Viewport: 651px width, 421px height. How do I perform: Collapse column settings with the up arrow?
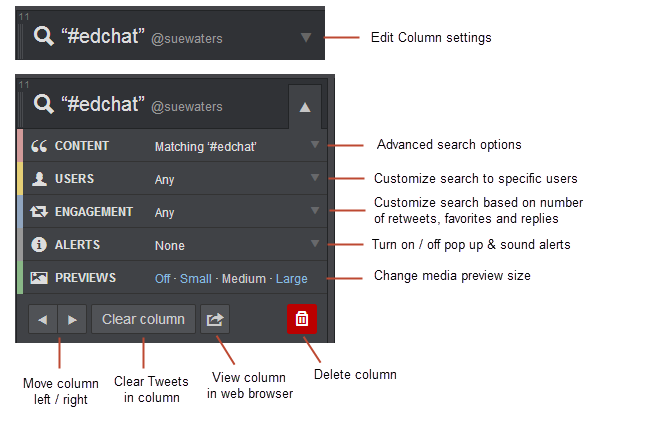(306, 106)
